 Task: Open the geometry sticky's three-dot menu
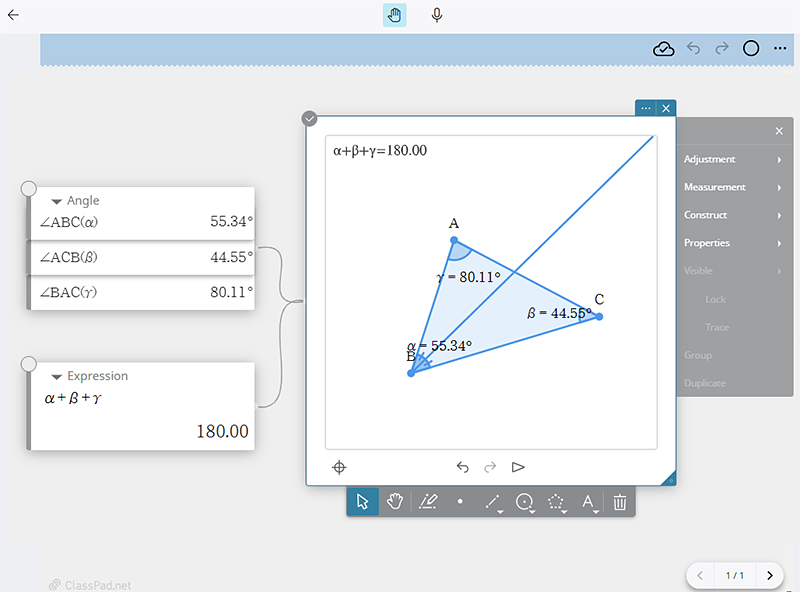pos(645,108)
